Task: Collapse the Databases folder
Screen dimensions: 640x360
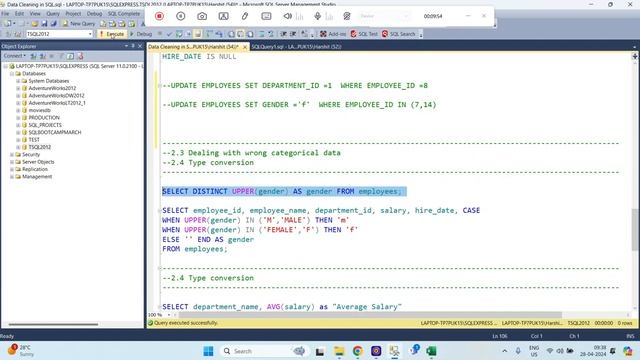Action: coord(12,73)
